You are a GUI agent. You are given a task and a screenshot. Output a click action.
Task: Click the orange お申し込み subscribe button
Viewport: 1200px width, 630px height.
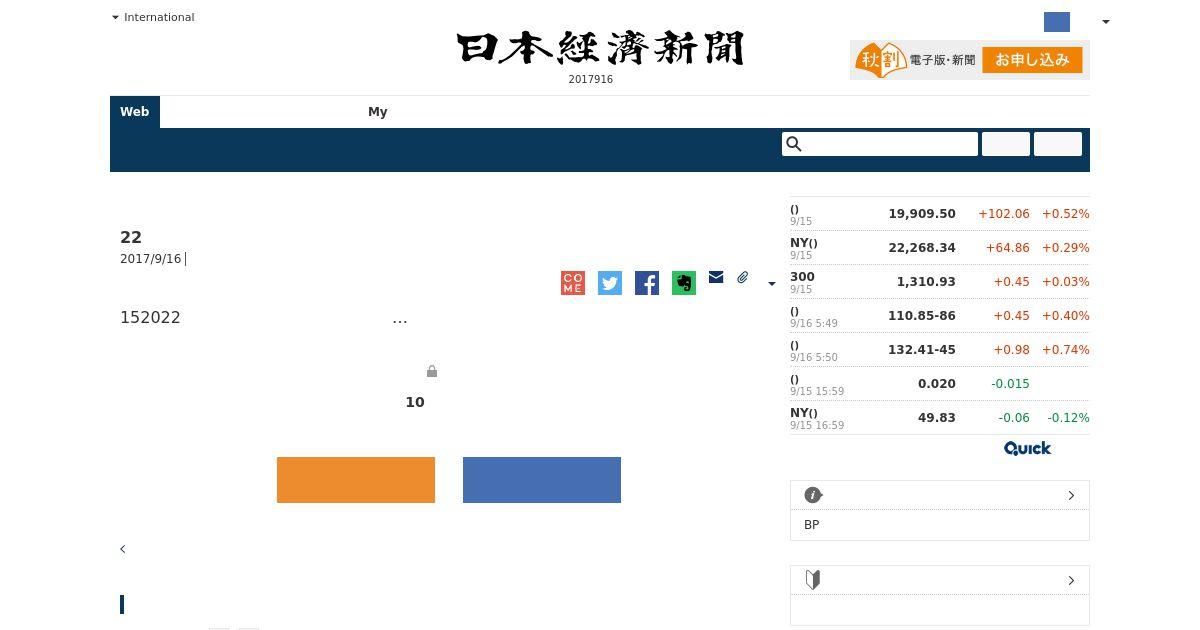tap(1032, 60)
